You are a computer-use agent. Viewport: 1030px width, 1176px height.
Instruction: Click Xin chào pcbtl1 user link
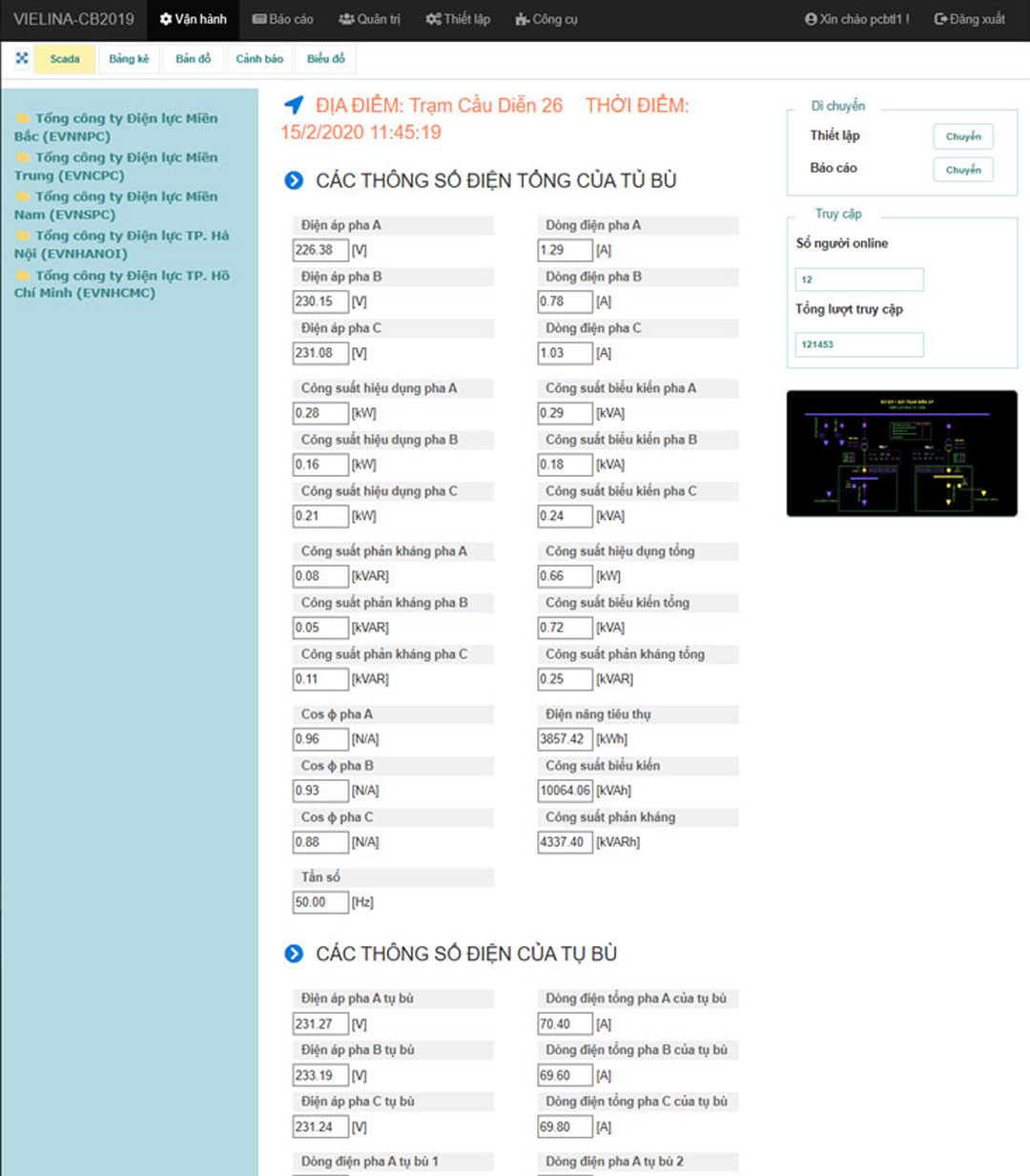click(856, 19)
